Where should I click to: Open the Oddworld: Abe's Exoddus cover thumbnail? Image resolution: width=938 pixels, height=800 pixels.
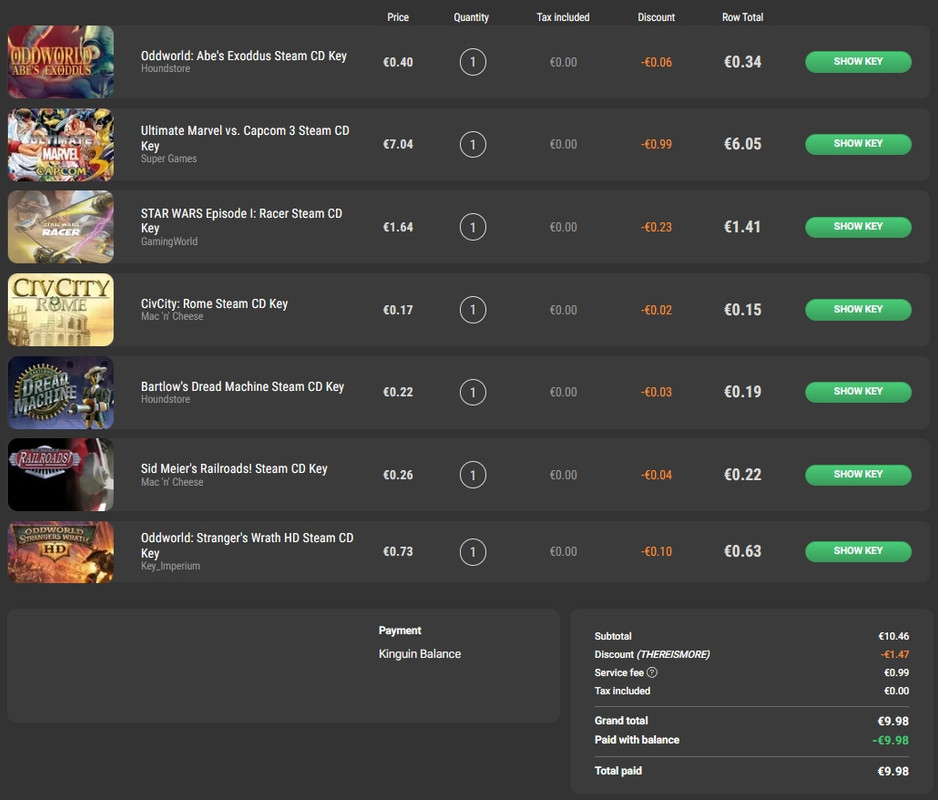pyautogui.click(x=60, y=62)
